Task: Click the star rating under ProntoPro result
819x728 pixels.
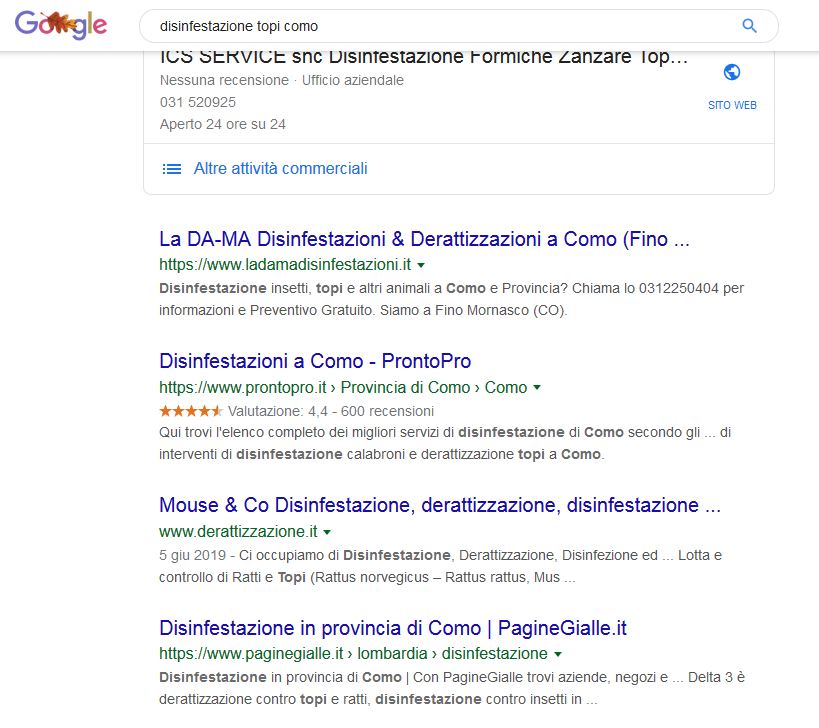Action: (x=191, y=411)
